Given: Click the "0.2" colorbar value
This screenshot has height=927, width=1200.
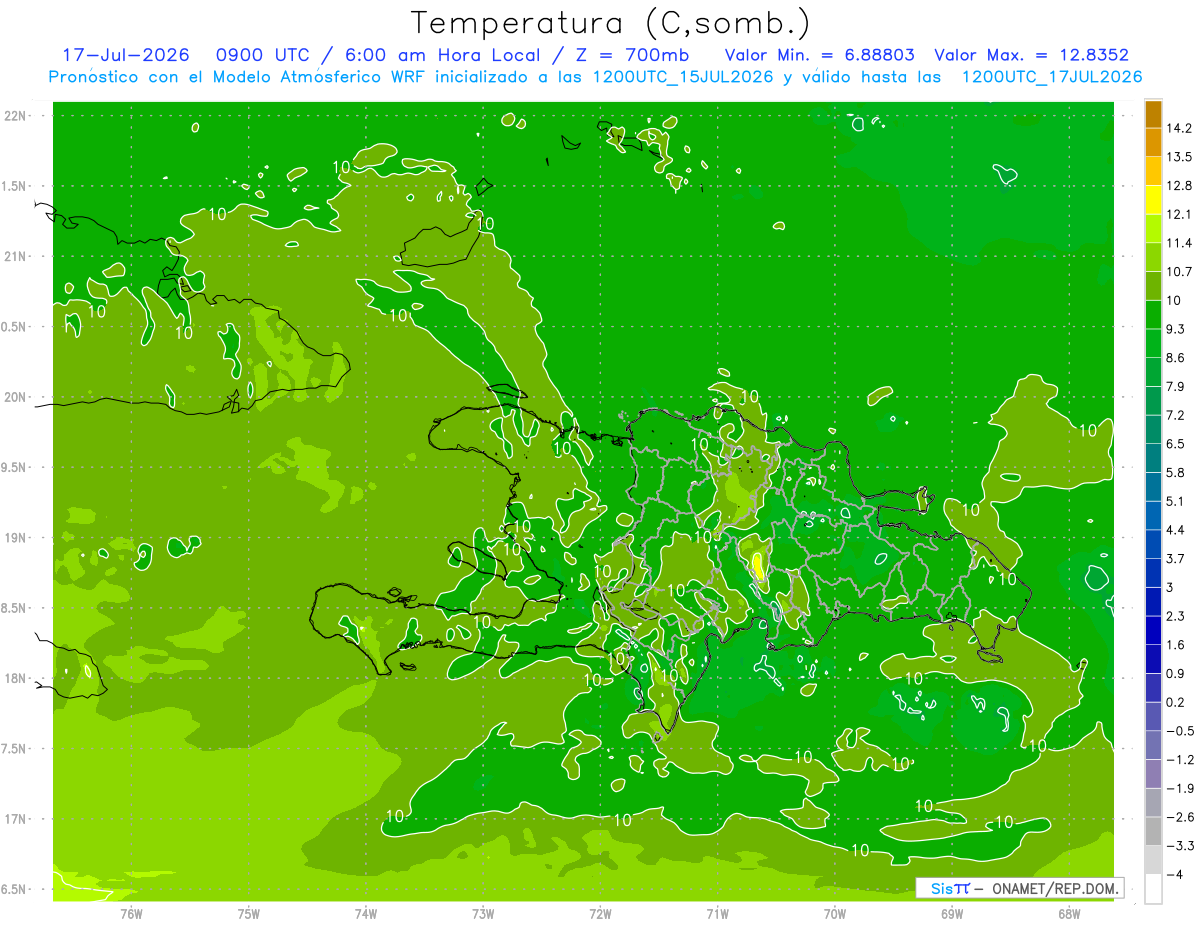Looking at the screenshot, I should (1175, 702).
